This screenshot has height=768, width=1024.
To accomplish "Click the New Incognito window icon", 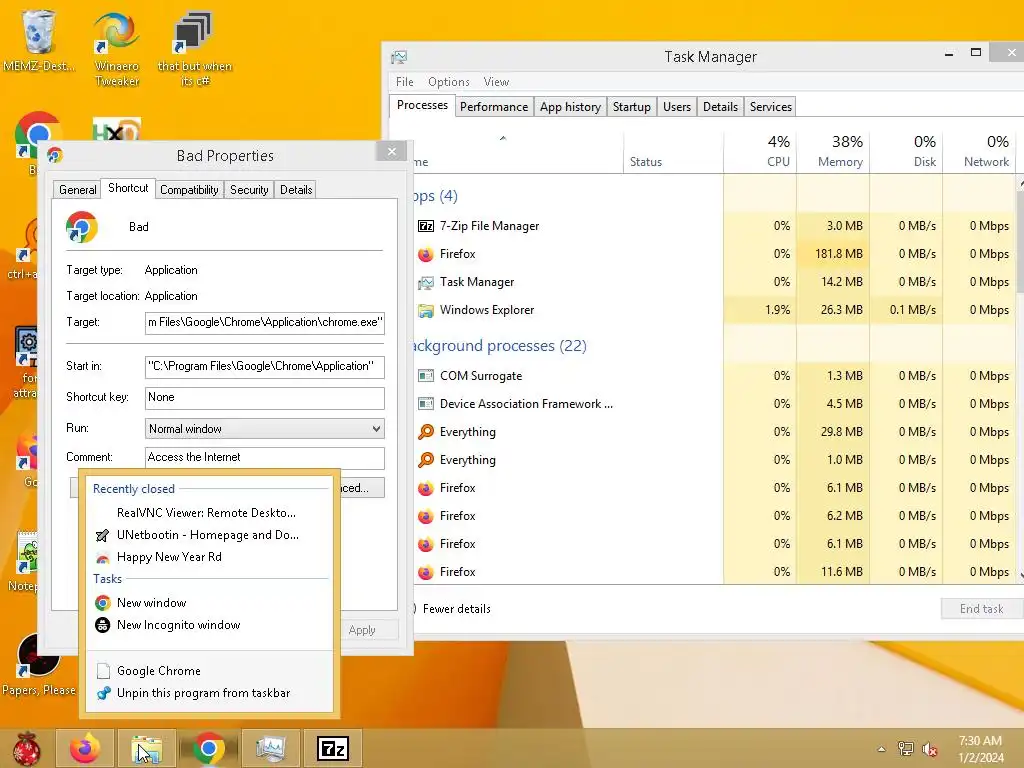I will click(103, 625).
